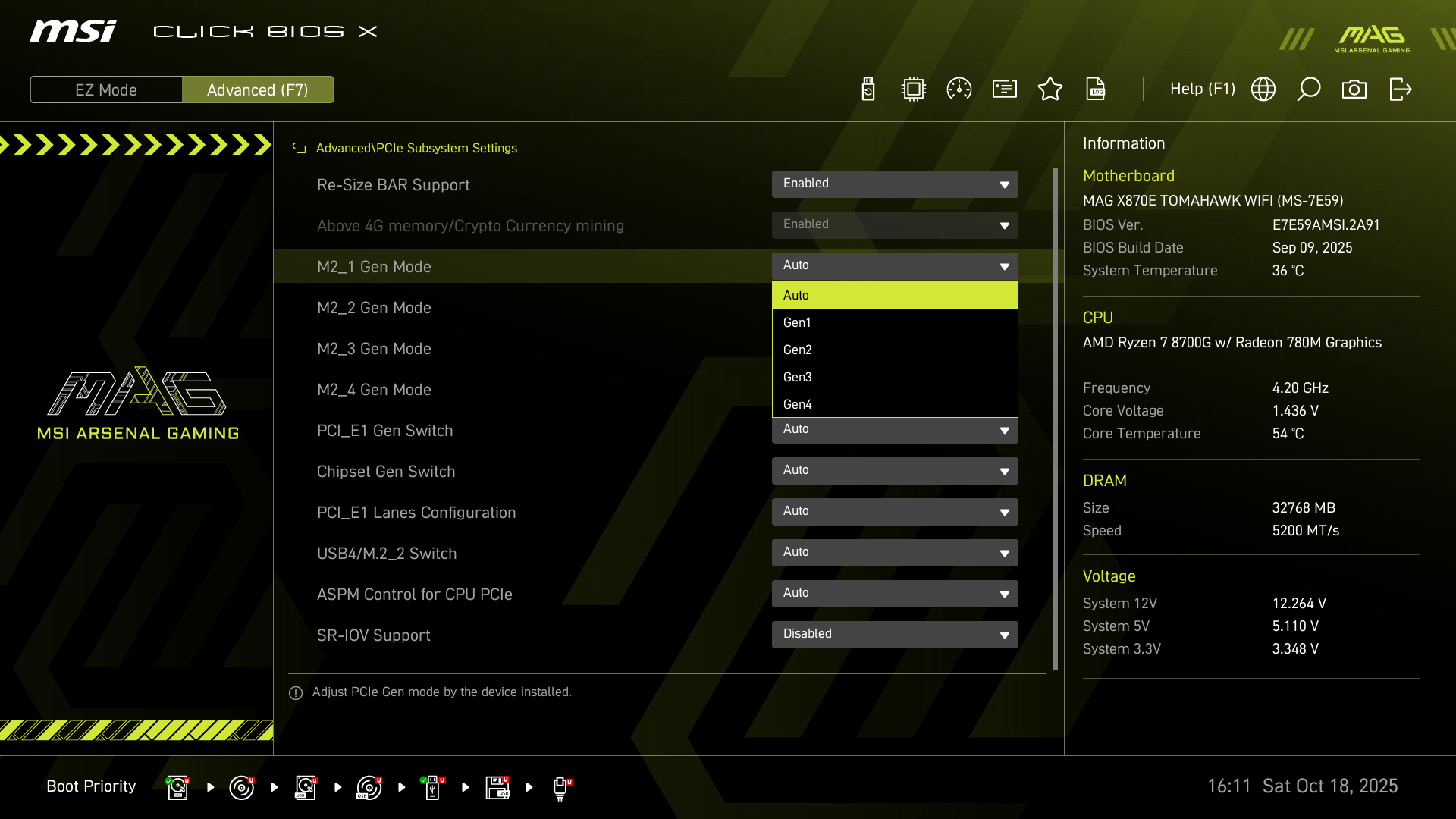Expand the SR-IOV Support dropdown

point(894,635)
